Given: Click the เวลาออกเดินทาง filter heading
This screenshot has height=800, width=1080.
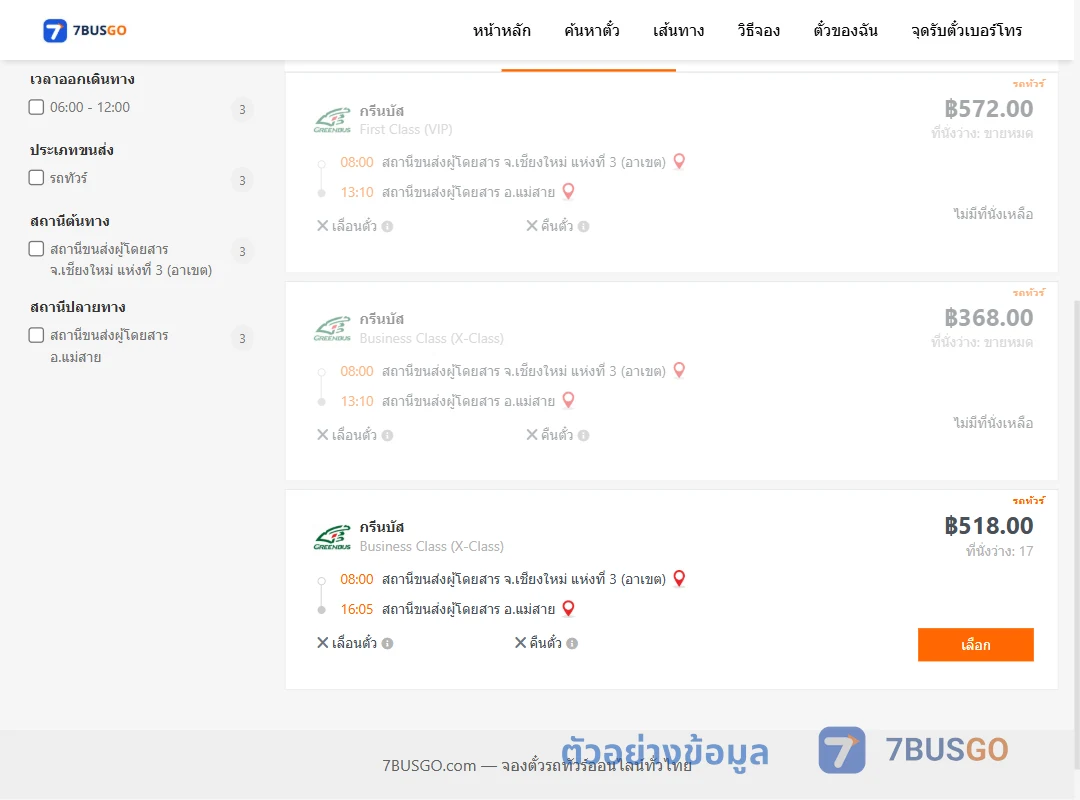Looking at the screenshot, I should click(82, 79).
